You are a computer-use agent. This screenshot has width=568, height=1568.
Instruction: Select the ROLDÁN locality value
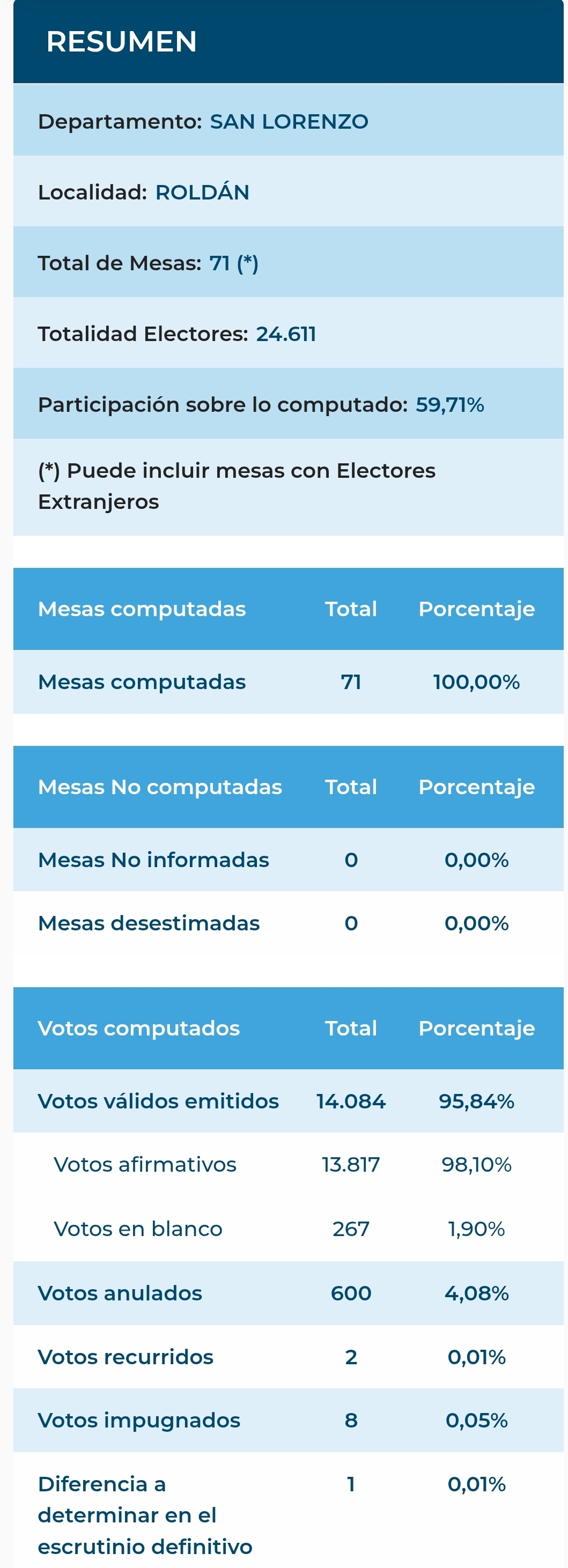[x=202, y=193]
